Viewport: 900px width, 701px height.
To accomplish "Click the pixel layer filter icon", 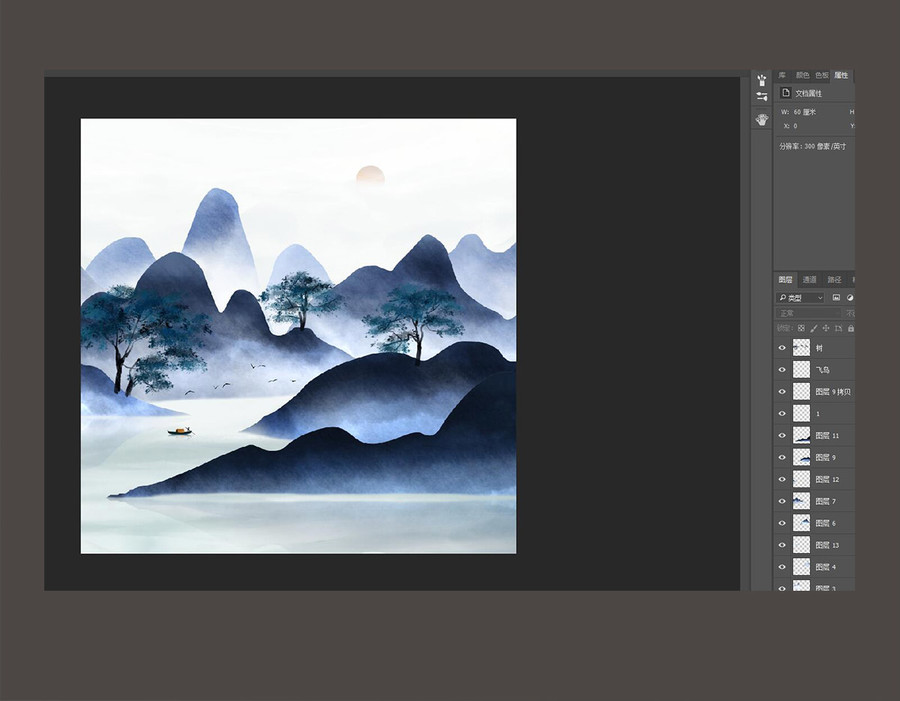I will point(836,297).
